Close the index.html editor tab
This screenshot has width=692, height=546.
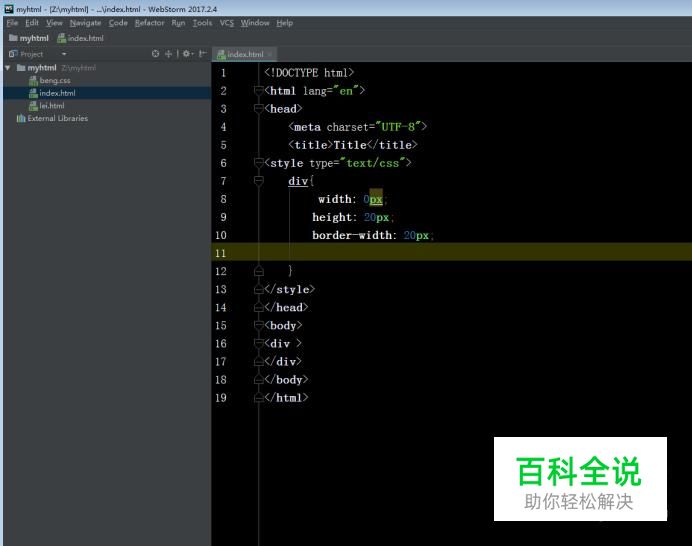[x=270, y=54]
